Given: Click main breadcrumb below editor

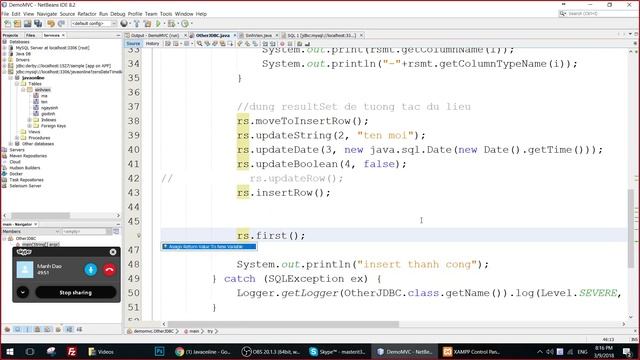Looking at the screenshot, I should click(x=193, y=331).
